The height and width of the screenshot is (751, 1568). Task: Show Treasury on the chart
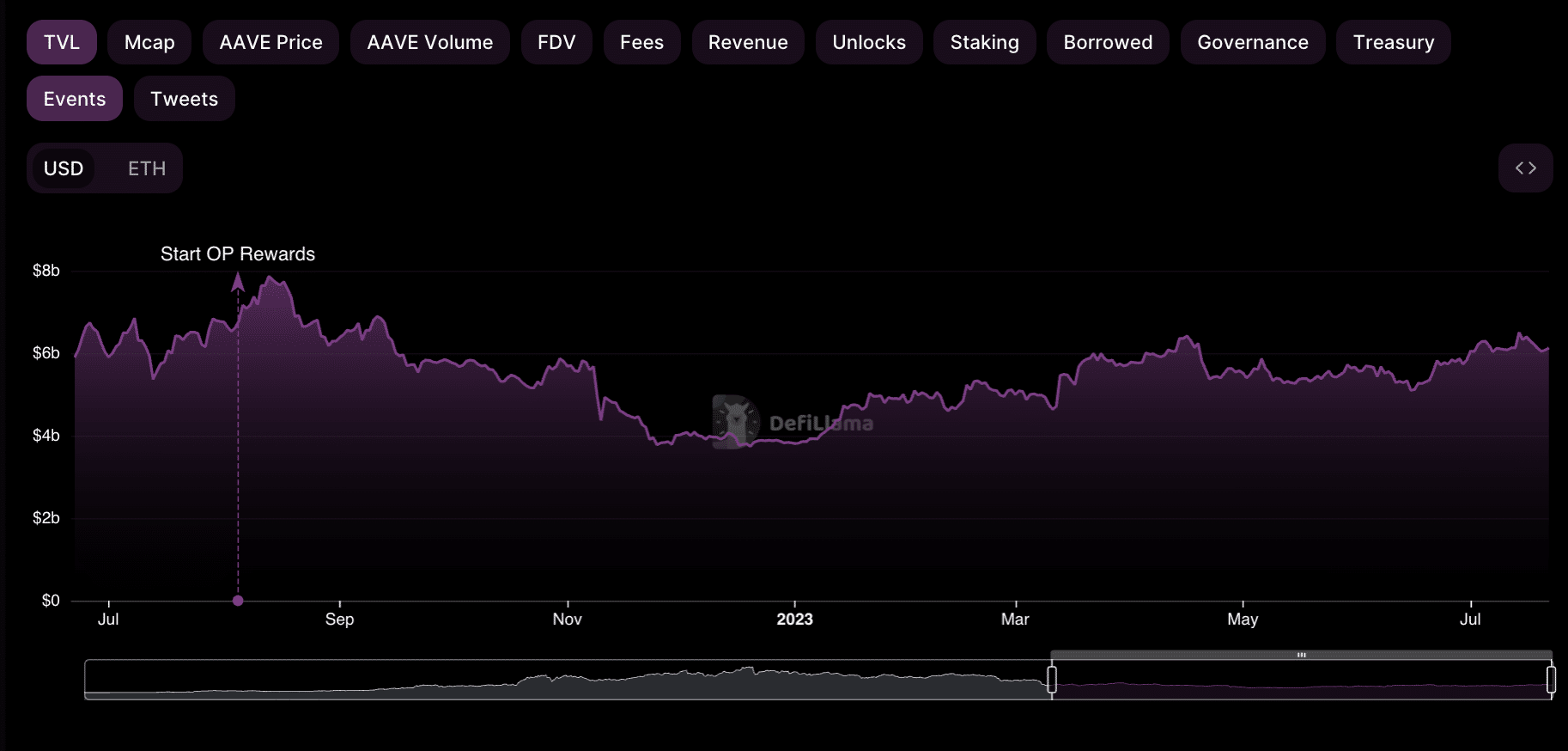pos(1394,42)
